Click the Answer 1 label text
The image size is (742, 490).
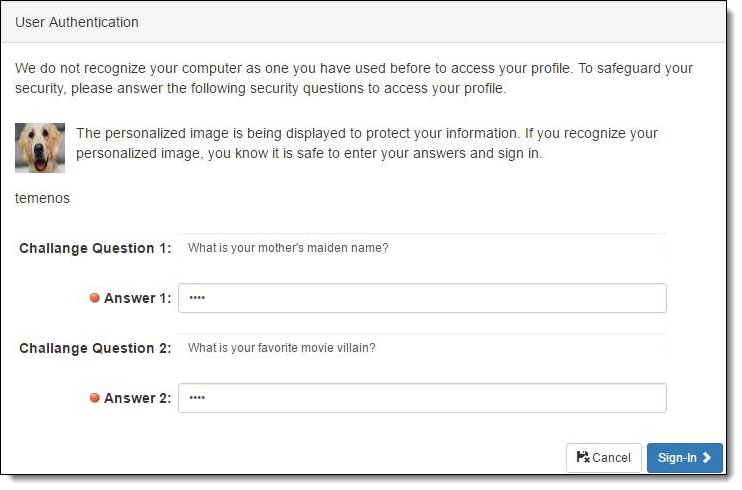[x=137, y=298]
